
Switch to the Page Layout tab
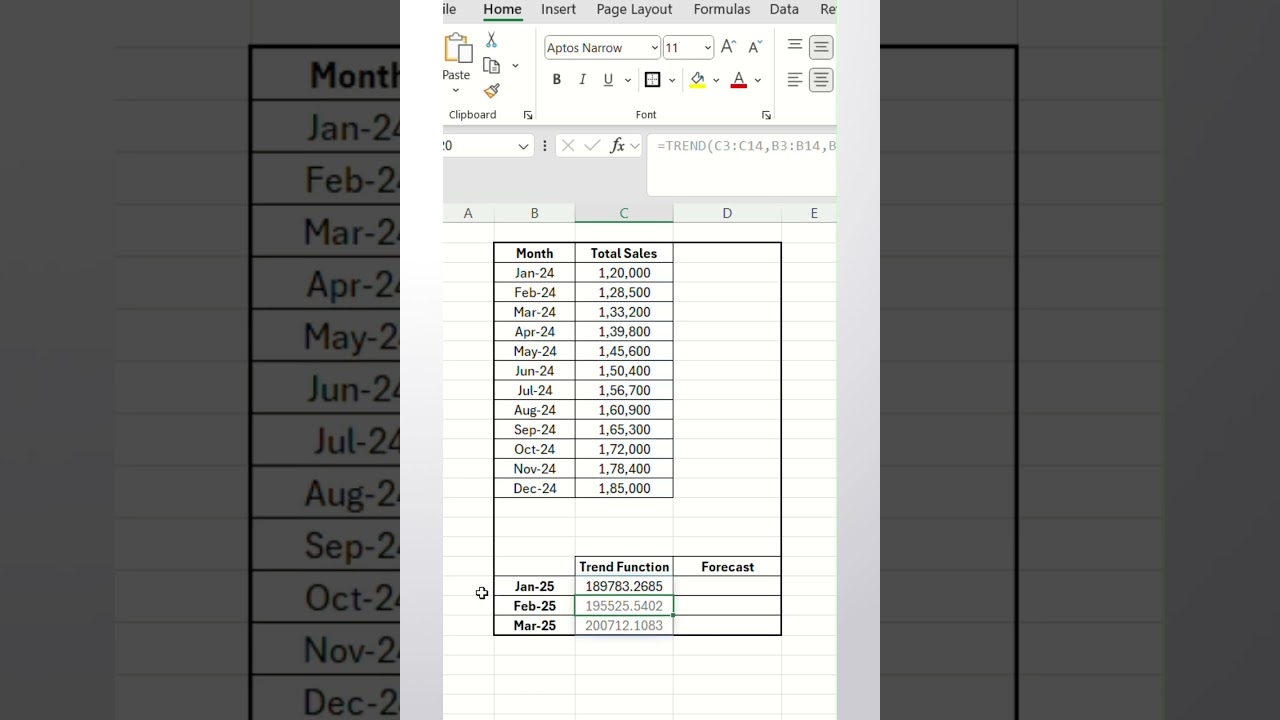tap(634, 9)
